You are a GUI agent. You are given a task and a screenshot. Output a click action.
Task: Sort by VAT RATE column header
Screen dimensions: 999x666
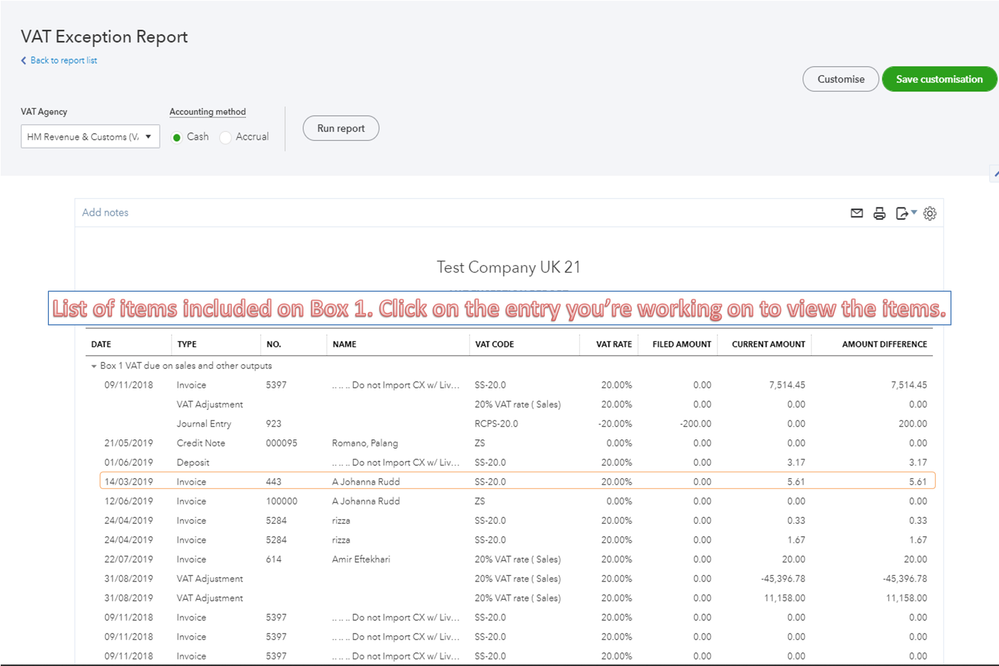pyautogui.click(x=614, y=344)
